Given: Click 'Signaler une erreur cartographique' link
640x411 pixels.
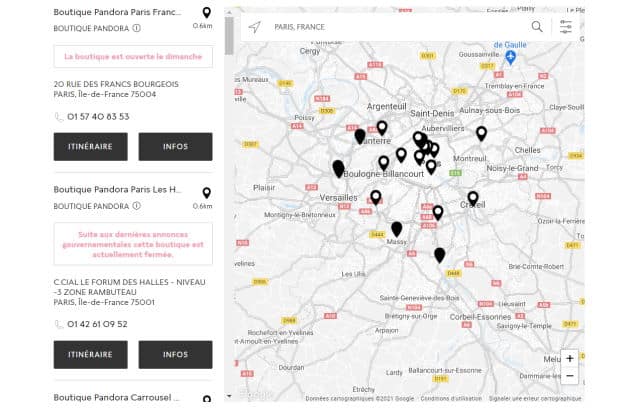Looking at the screenshot, I should (x=535, y=398).
